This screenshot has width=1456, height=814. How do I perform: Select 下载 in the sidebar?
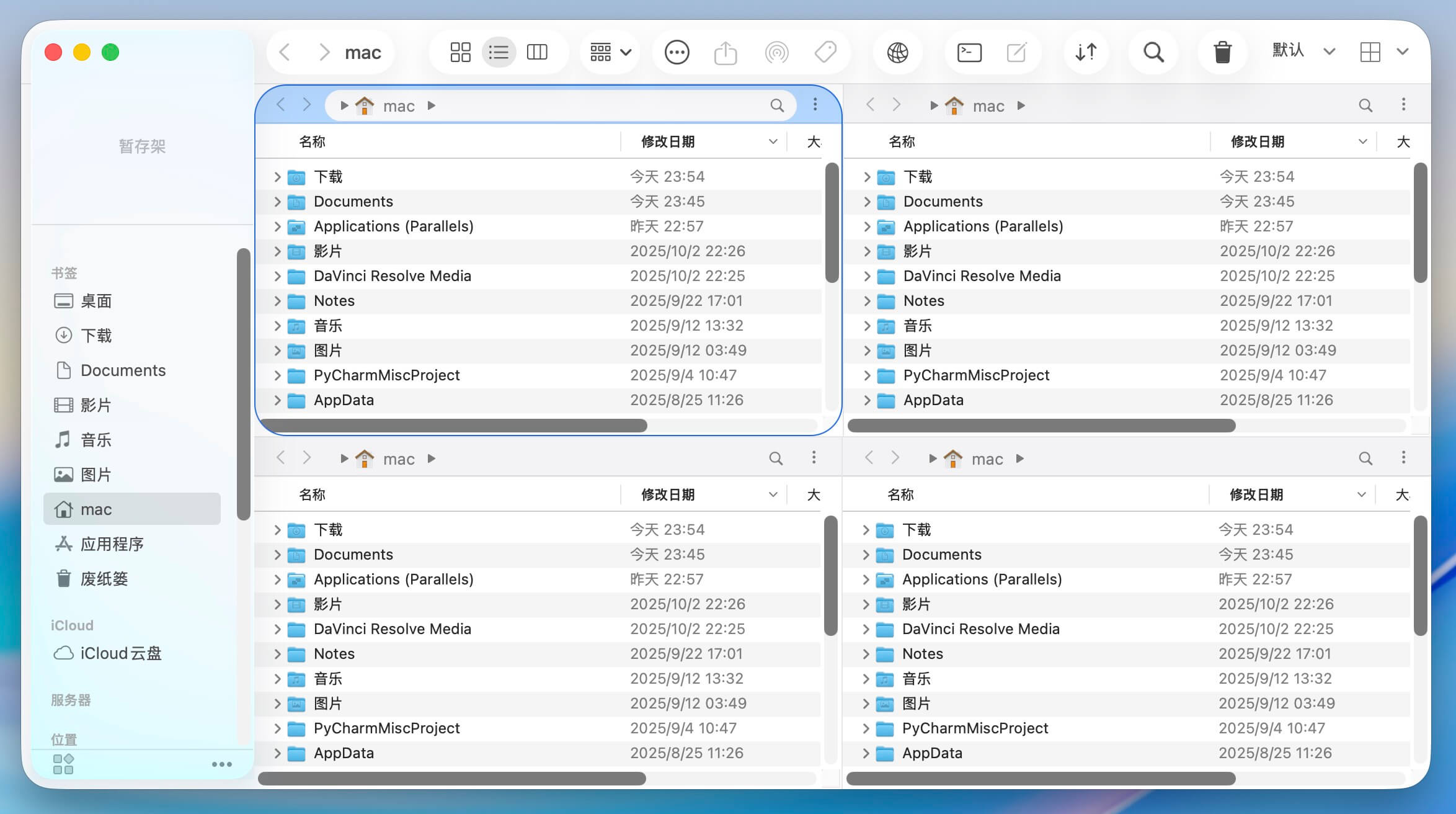(95, 335)
